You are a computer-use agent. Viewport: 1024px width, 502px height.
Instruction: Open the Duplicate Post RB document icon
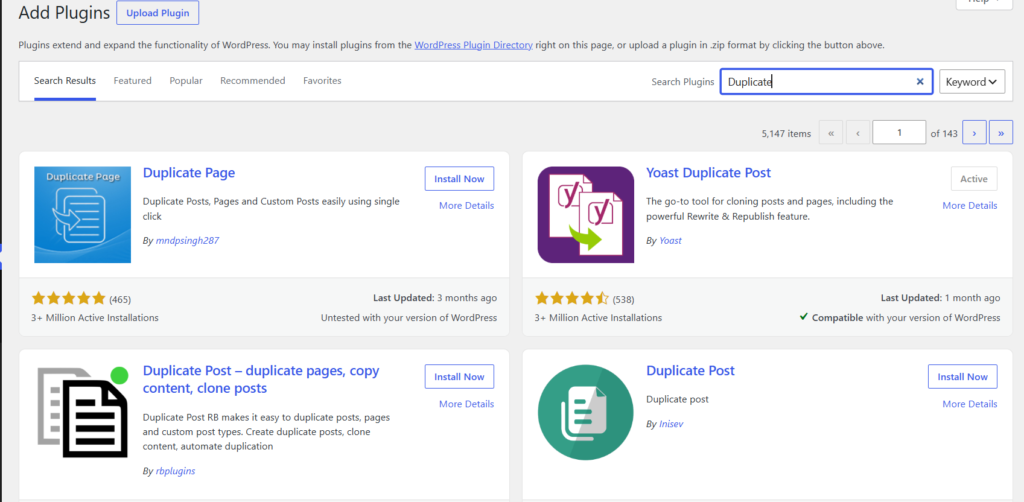(82, 412)
